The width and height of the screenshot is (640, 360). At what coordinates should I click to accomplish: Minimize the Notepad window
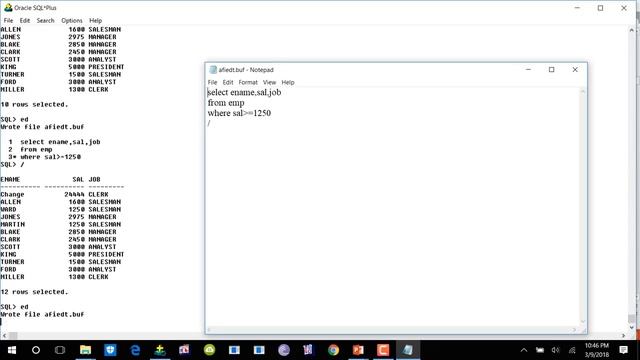click(528, 70)
